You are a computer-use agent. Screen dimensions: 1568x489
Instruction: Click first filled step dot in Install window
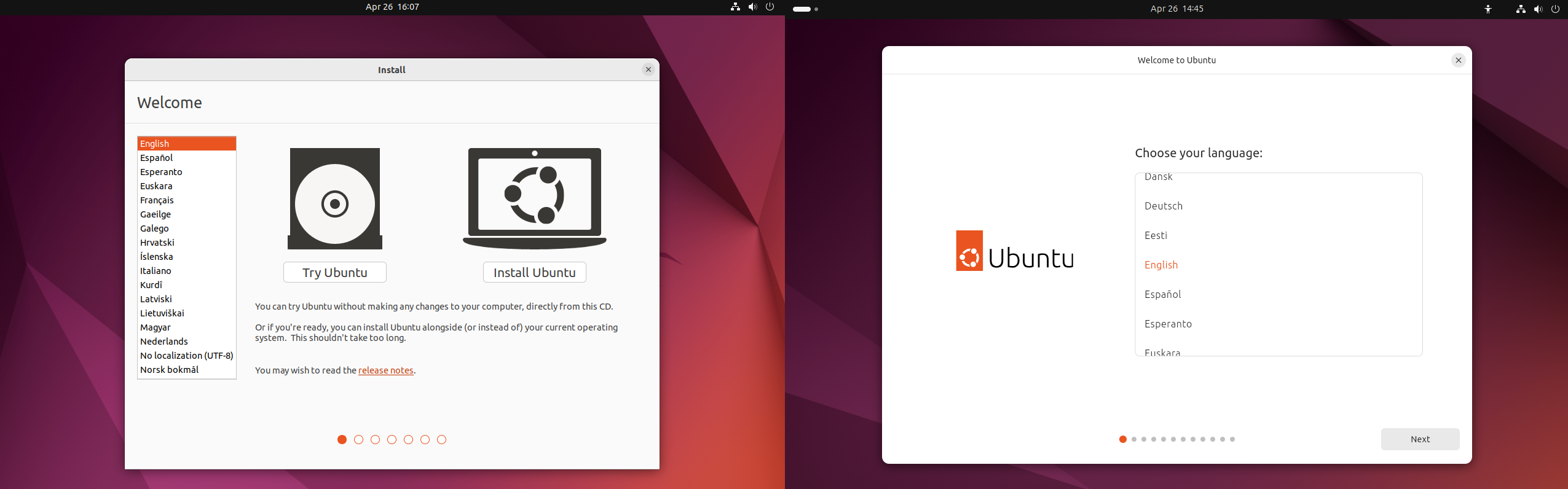(x=342, y=439)
